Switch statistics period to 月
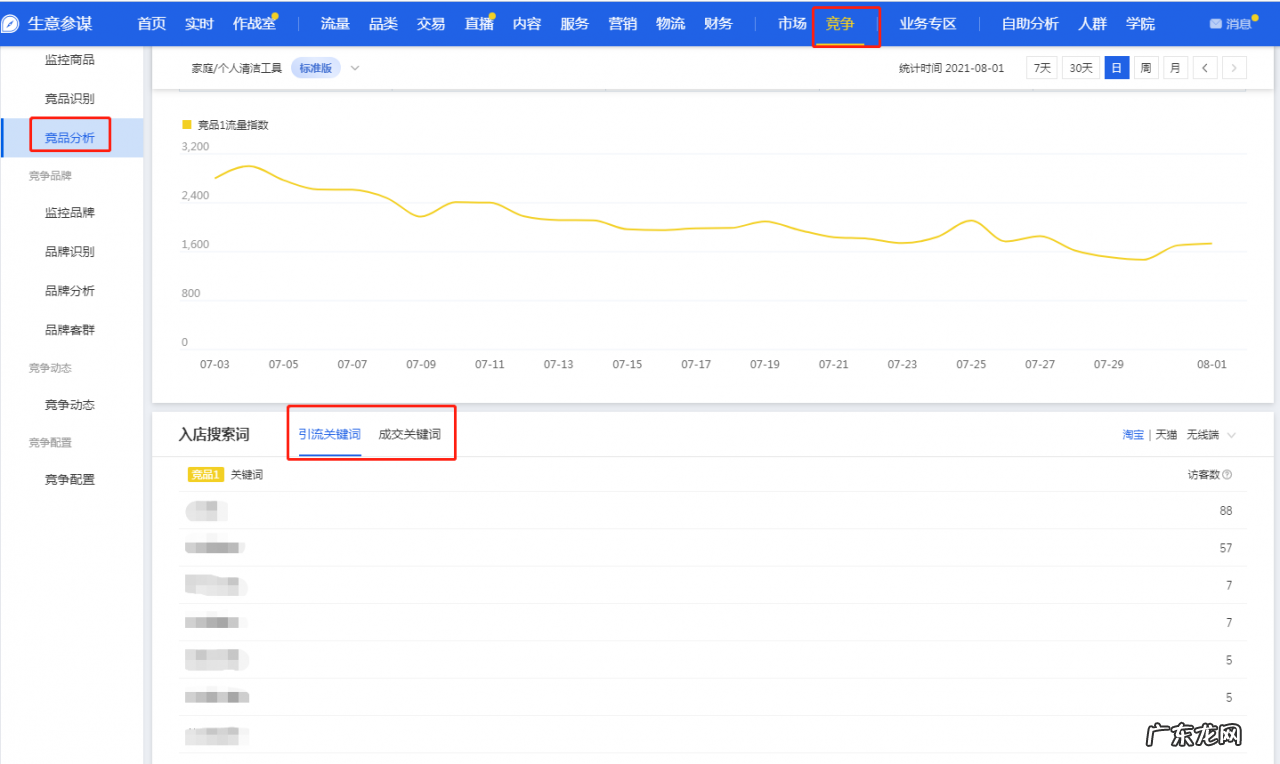The height and width of the screenshot is (764, 1280). [x=1175, y=68]
